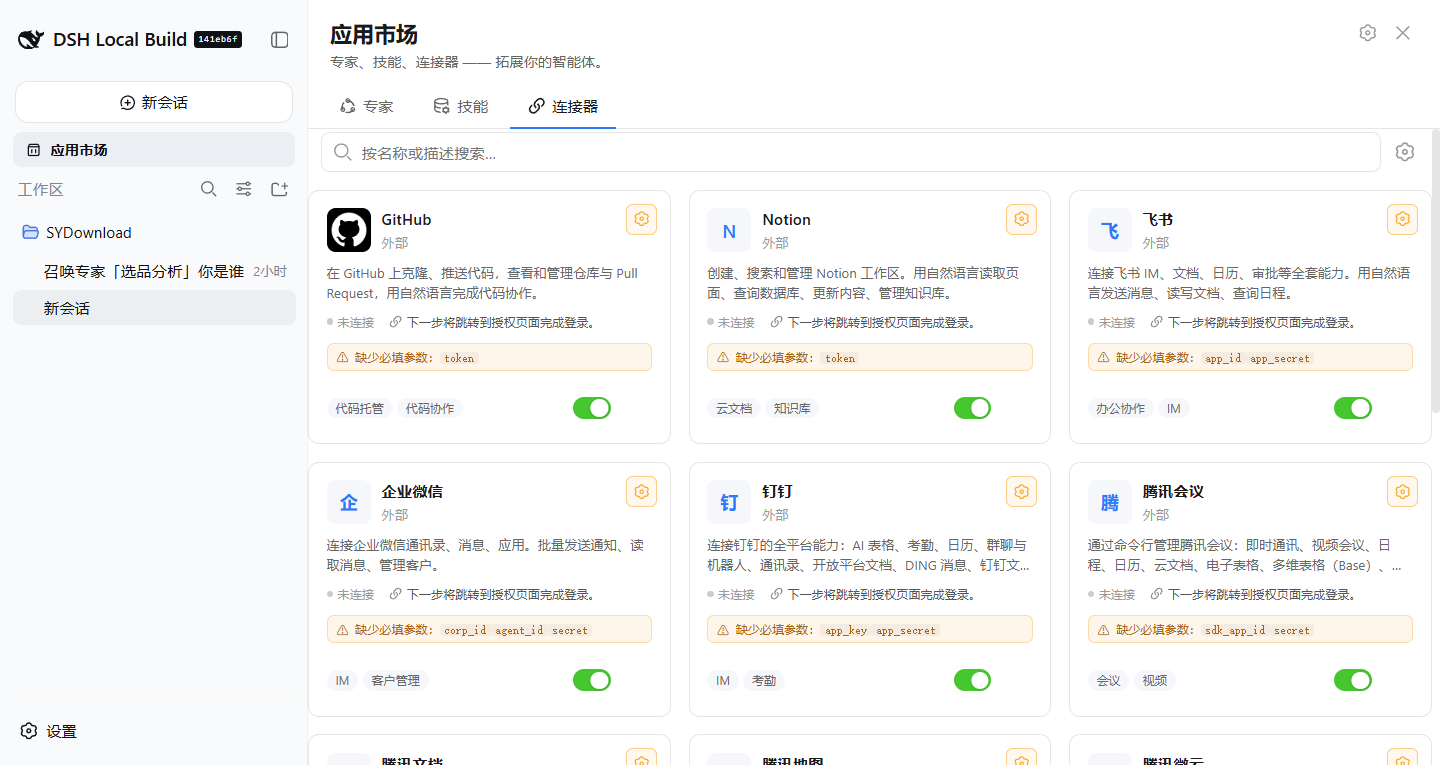Image resolution: width=1440 pixels, height=765 pixels.
Task: Click the GitHub octocat logo
Action: [349, 230]
